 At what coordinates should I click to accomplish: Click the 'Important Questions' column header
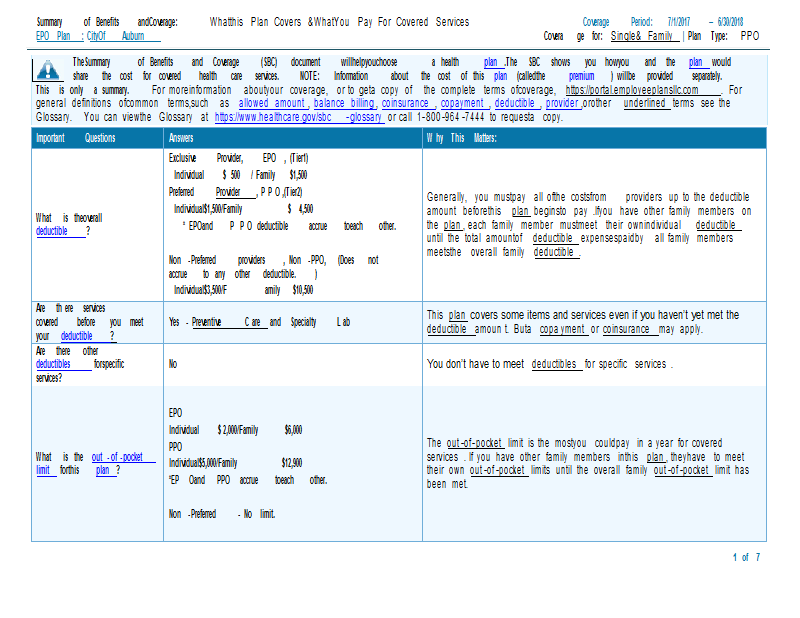75,138
